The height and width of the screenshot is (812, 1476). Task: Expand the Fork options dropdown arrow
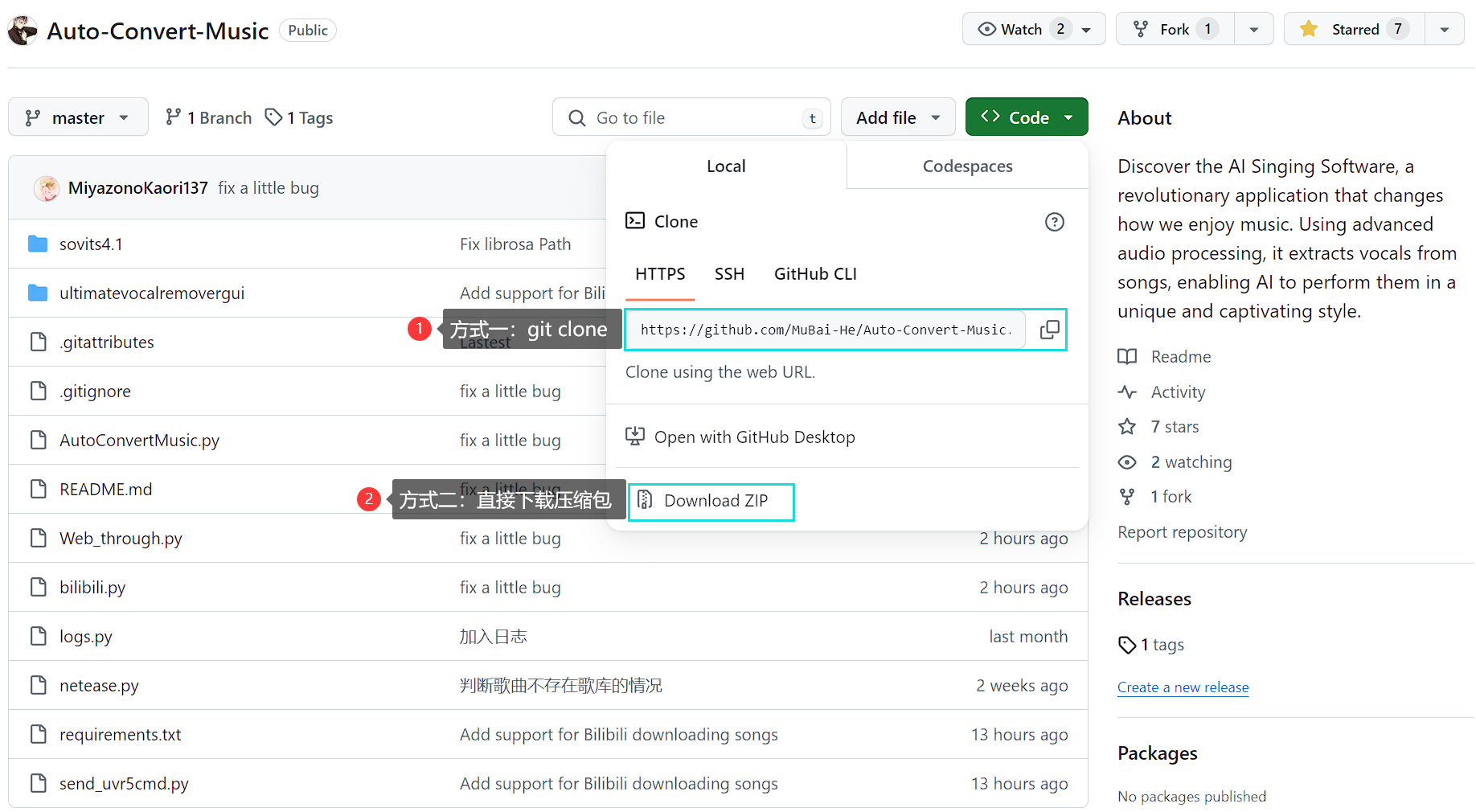(x=1254, y=30)
